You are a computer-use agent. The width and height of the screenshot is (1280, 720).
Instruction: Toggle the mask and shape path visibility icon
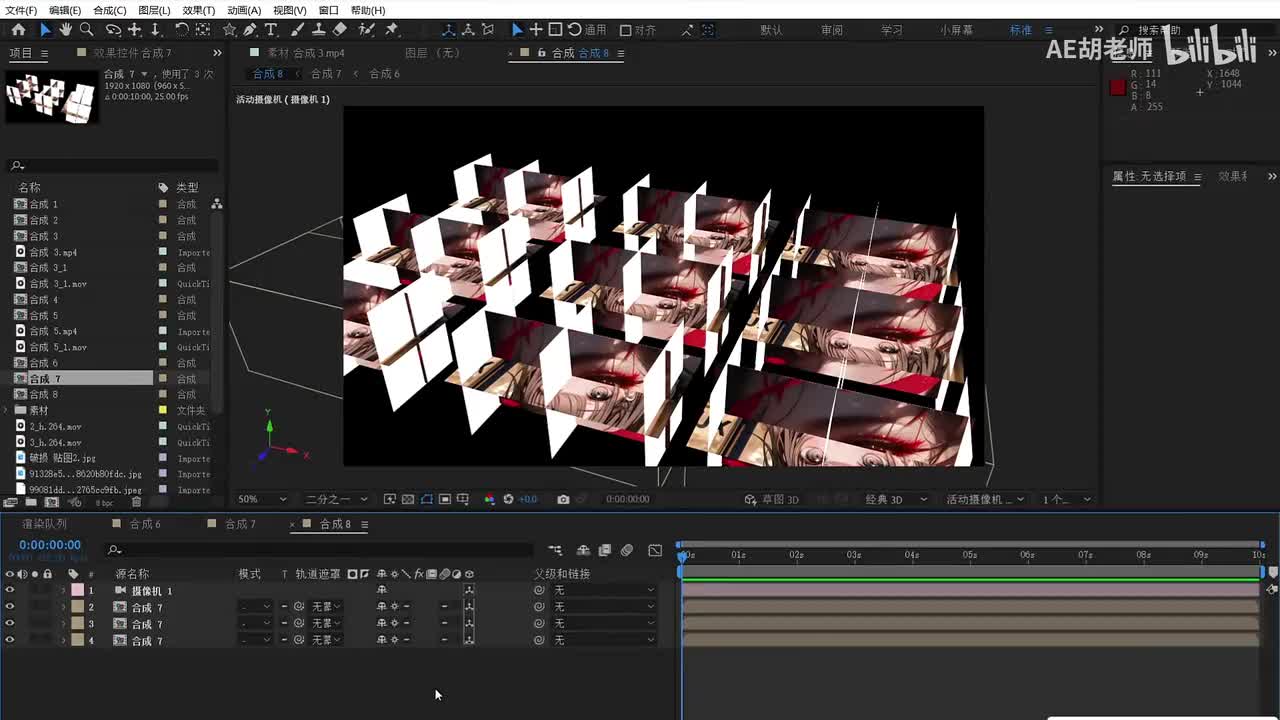(x=427, y=499)
